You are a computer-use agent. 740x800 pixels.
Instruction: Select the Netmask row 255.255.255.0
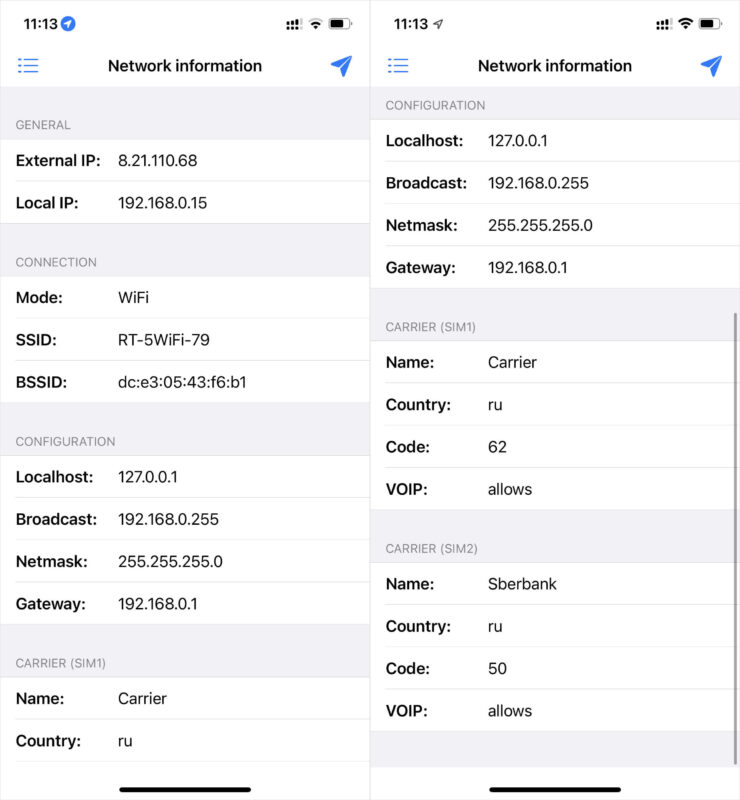(x=170, y=561)
